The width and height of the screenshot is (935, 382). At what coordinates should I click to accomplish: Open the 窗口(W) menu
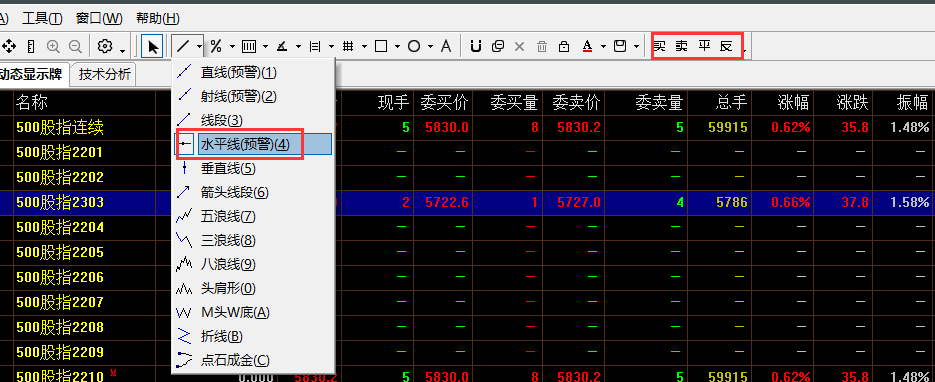click(x=100, y=18)
